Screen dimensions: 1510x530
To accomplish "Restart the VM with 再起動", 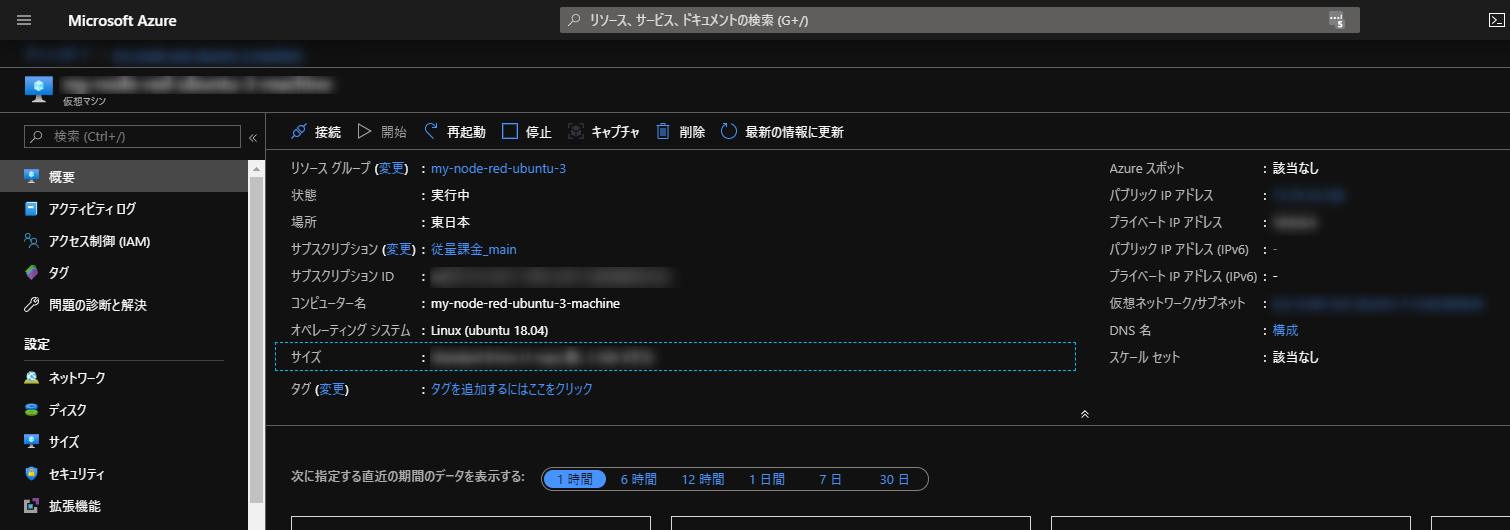I will click(x=455, y=132).
